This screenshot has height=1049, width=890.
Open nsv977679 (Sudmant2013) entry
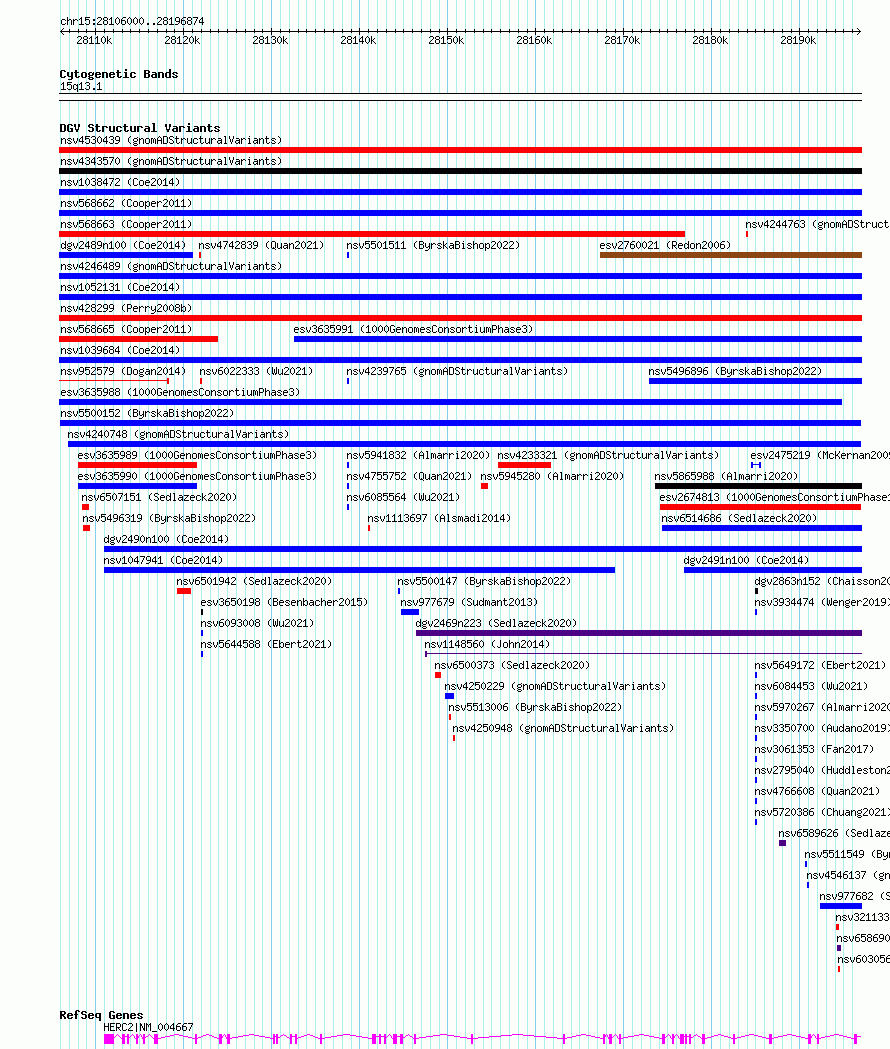tap(469, 603)
